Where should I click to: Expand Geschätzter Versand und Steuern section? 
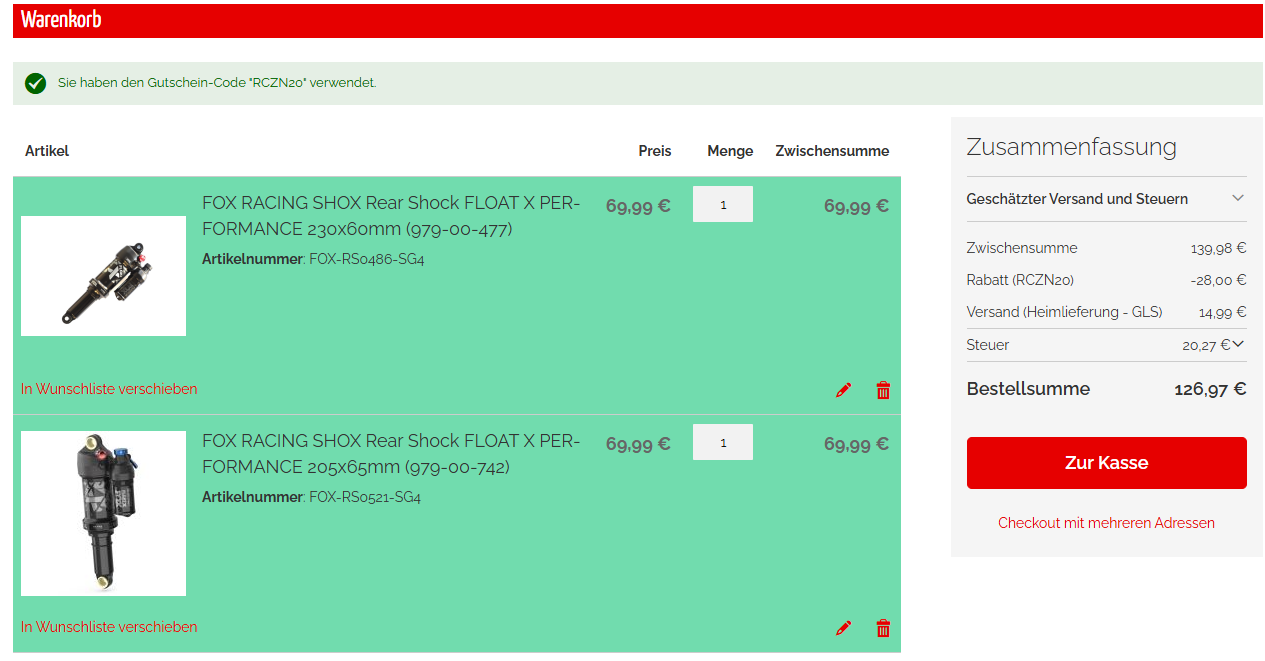[x=1238, y=198]
